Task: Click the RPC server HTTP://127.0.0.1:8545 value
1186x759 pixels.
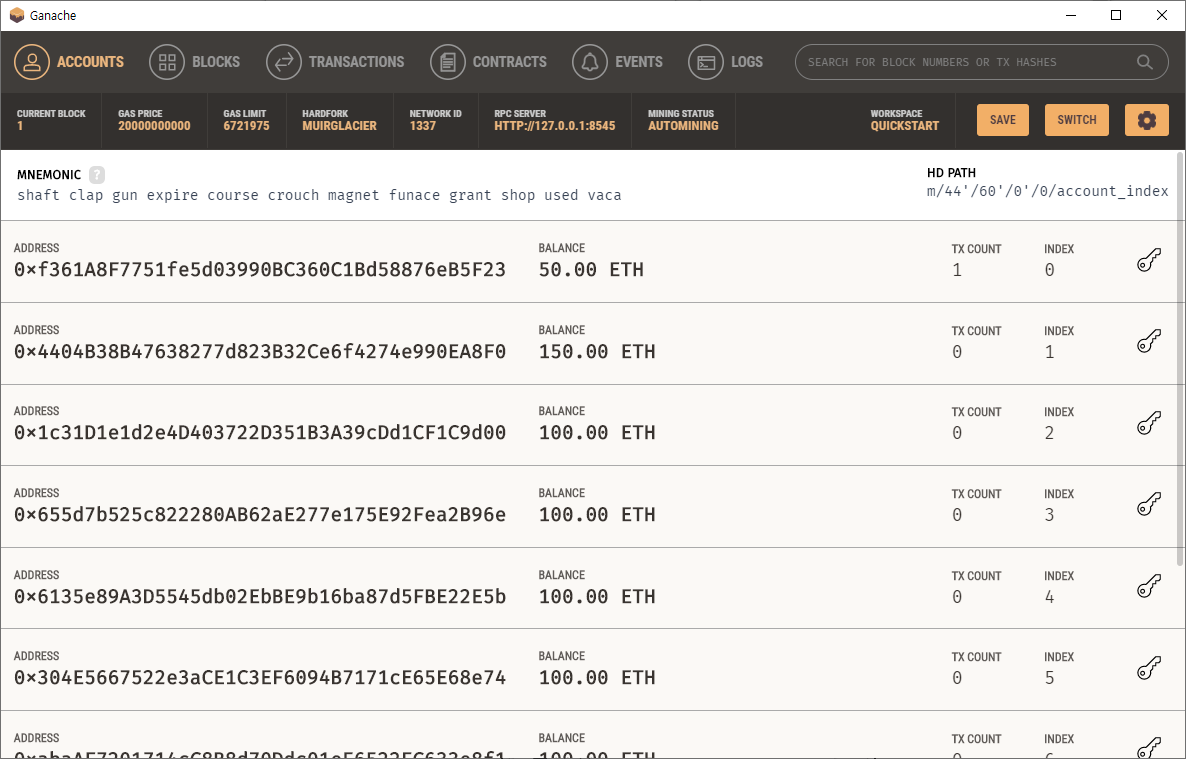Action: (554, 126)
